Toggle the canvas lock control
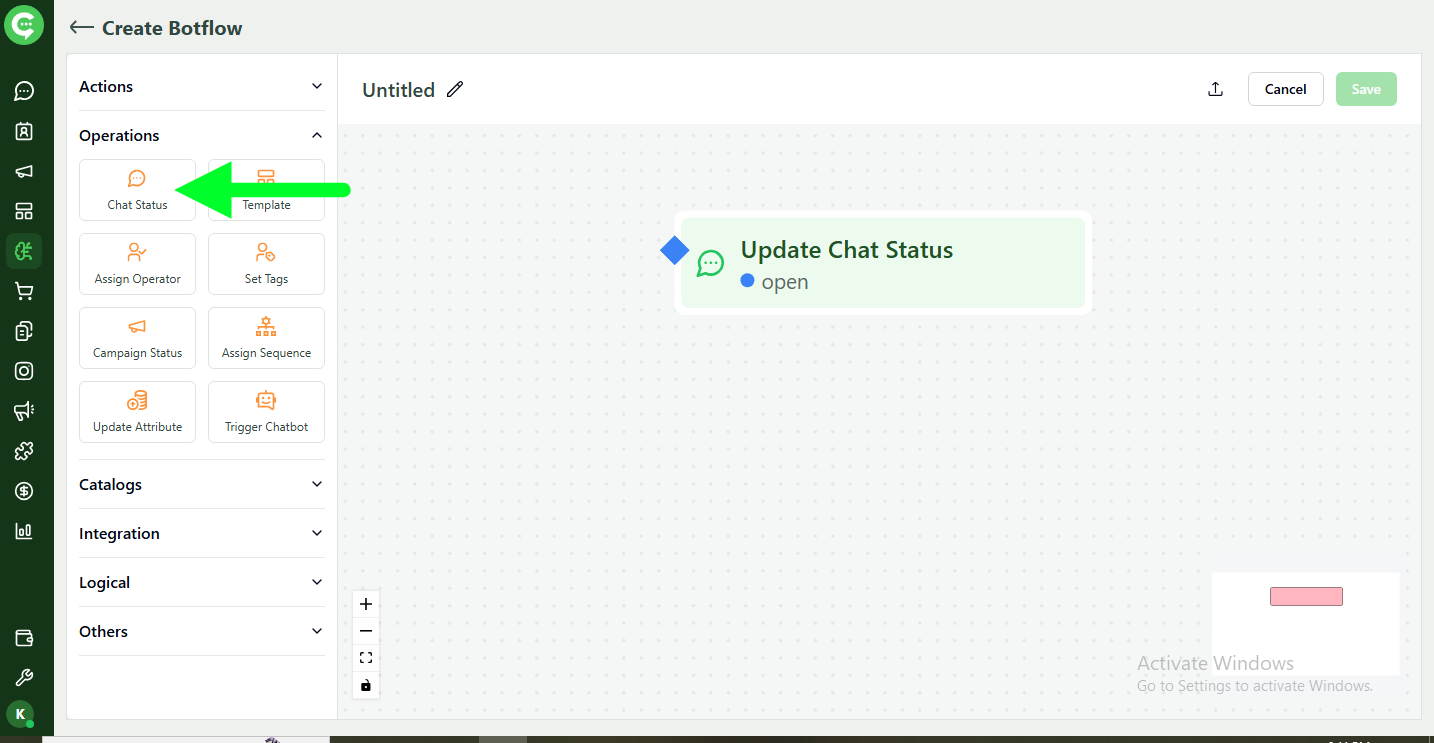The height and width of the screenshot is (743, 1434). click(365, 686)
